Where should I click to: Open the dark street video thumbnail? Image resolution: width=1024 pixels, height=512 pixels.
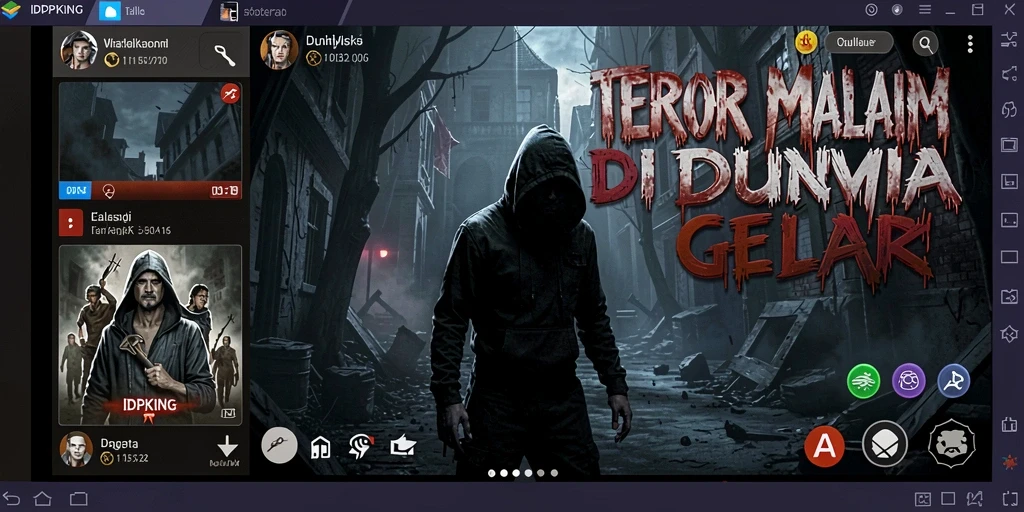click(x=150, y=132)
